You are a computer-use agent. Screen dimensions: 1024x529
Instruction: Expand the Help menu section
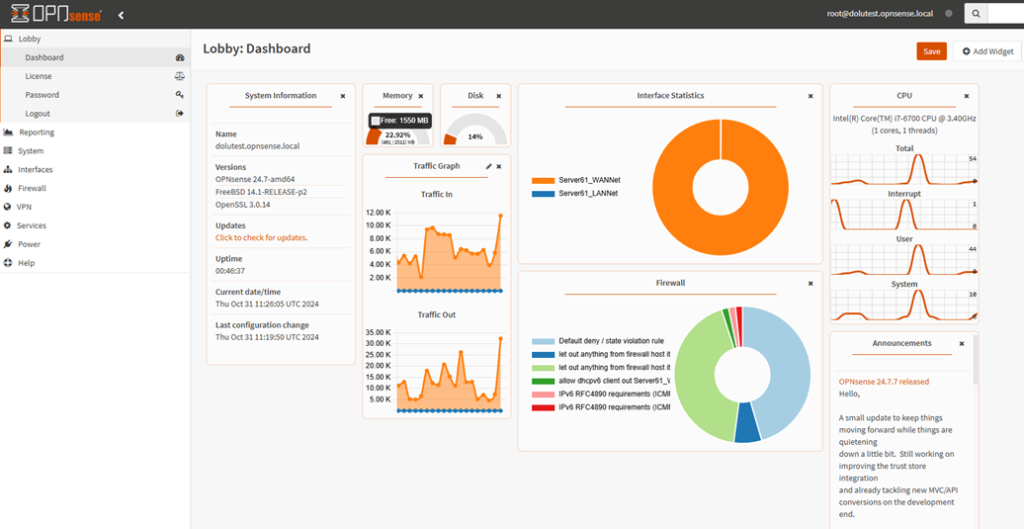95,263
